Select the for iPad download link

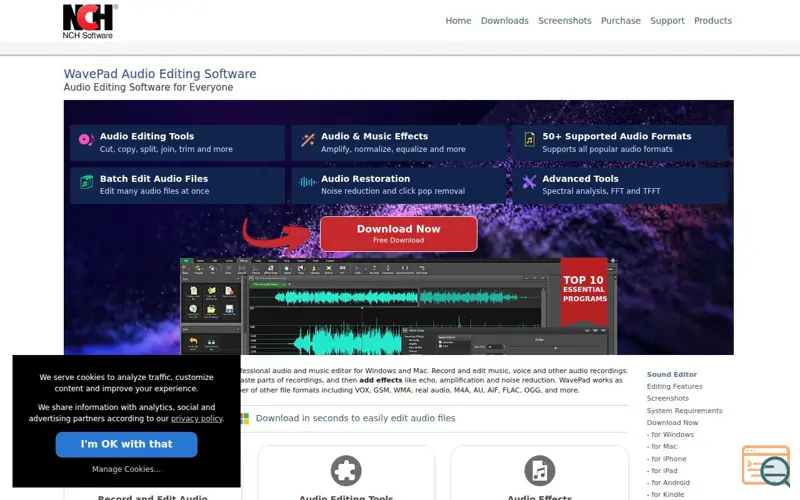[x=664, y=470]
